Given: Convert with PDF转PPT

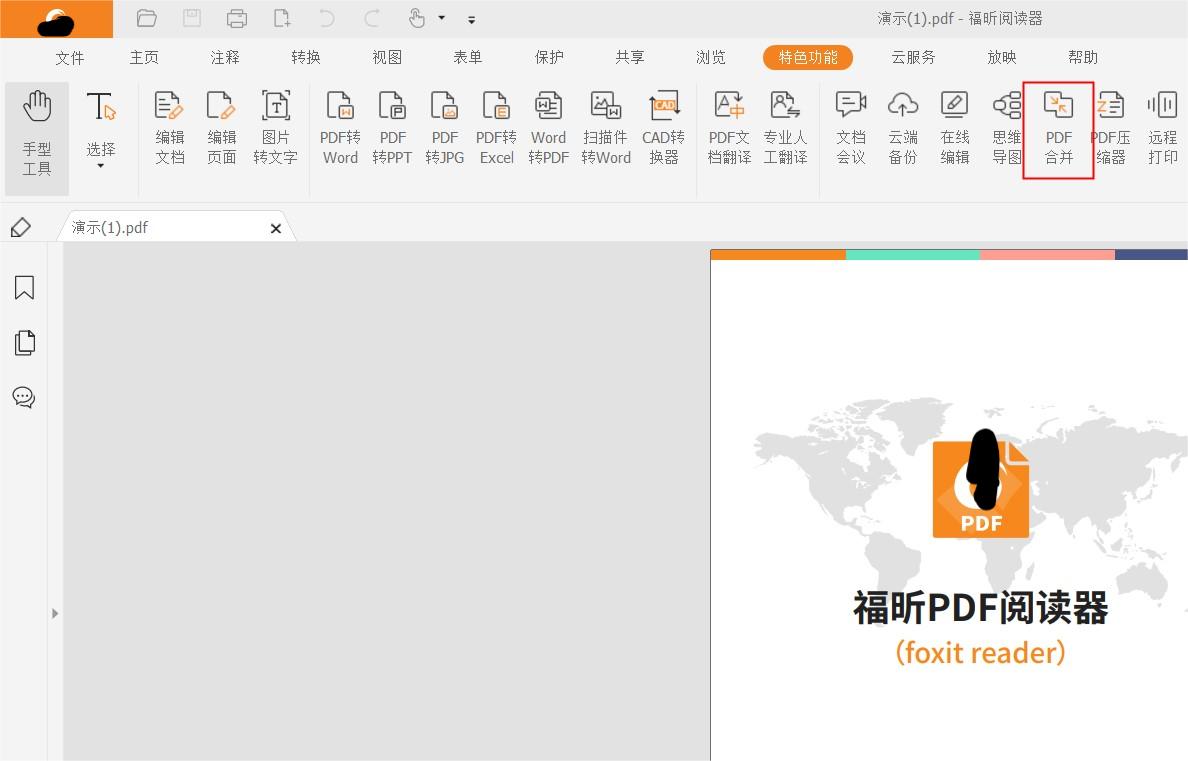Looking at the screenshot, I should pos(392,127).
